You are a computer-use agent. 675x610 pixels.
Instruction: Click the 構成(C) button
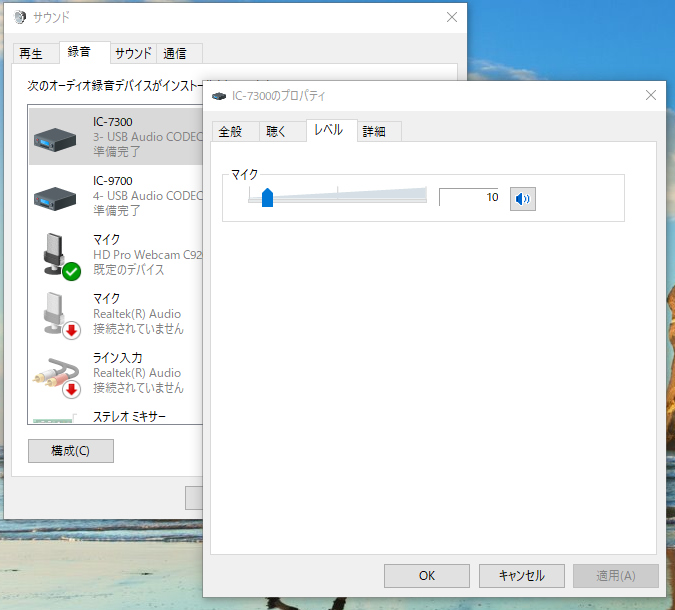tap(71, 451)
